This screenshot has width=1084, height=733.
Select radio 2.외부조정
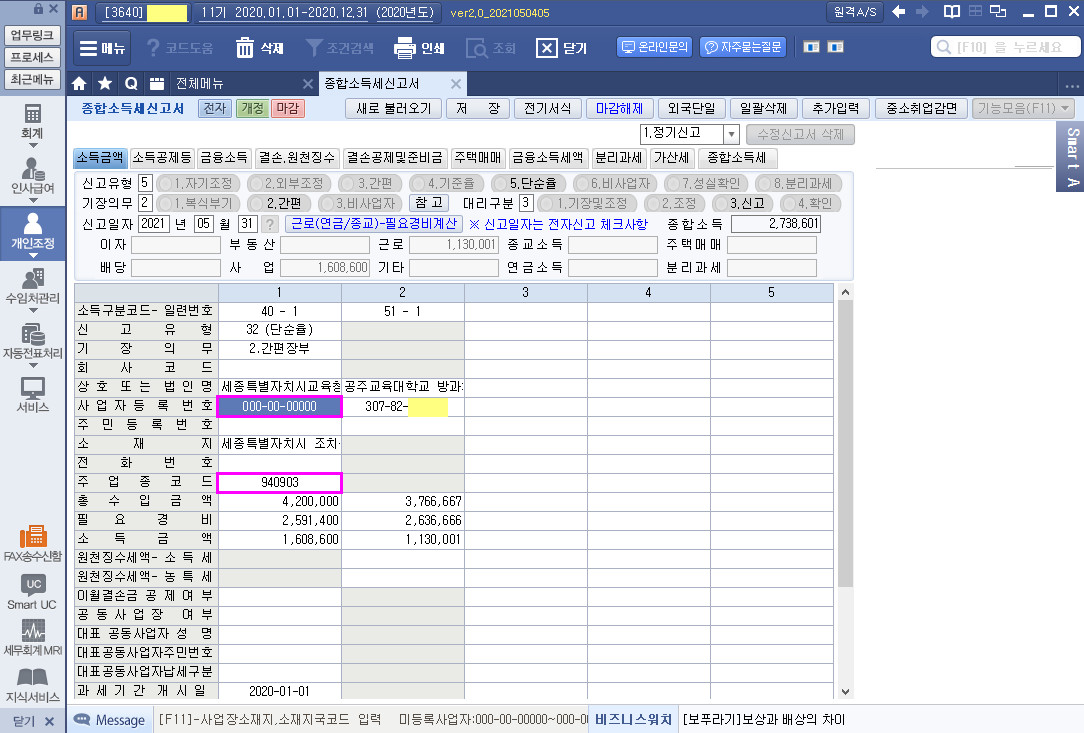289,183
